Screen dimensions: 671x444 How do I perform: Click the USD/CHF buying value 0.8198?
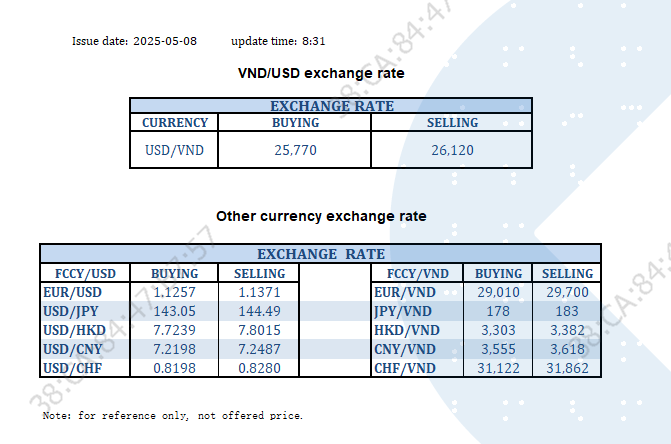point(174,368)
